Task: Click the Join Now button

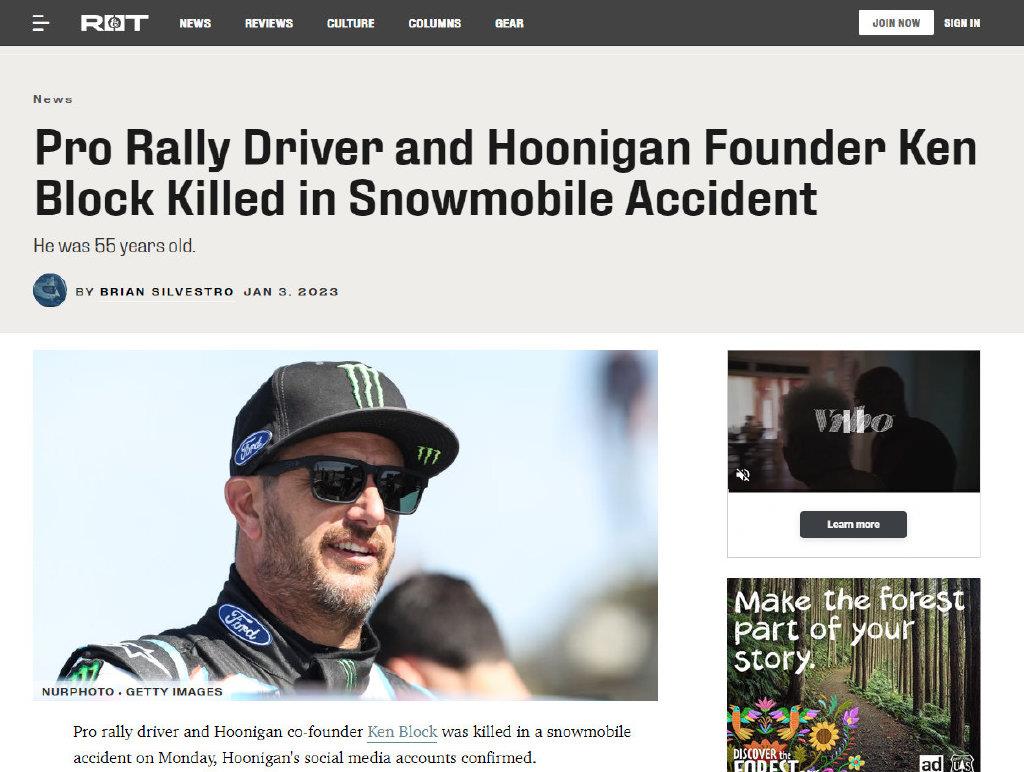Action: [896, 23]
